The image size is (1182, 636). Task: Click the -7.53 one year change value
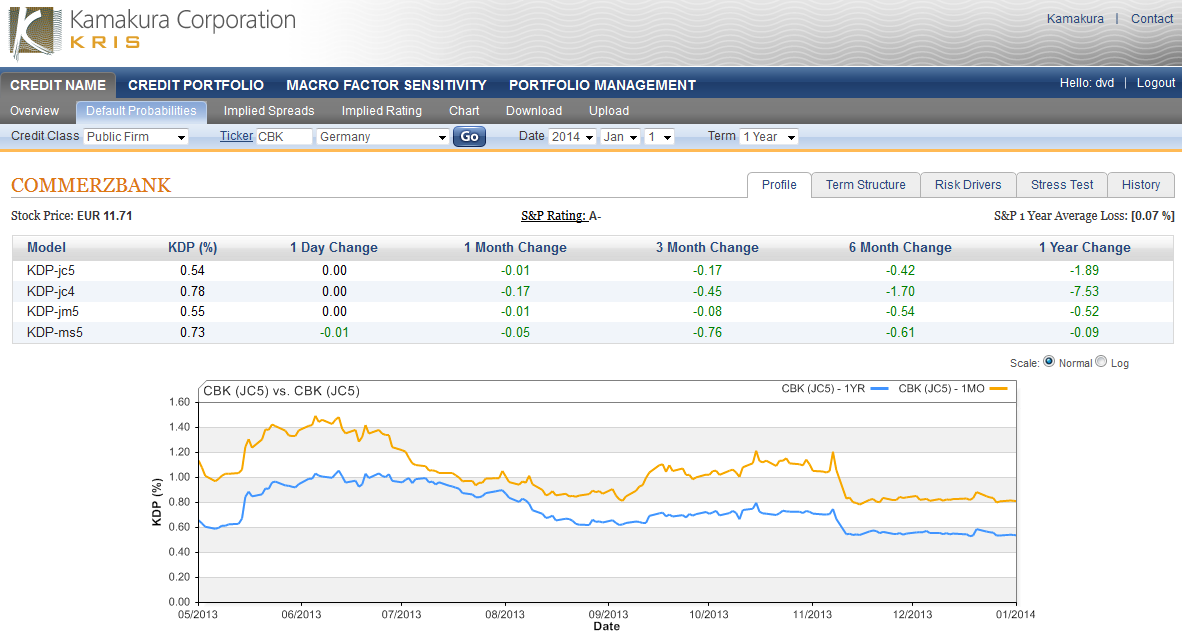pos(1084,292)
